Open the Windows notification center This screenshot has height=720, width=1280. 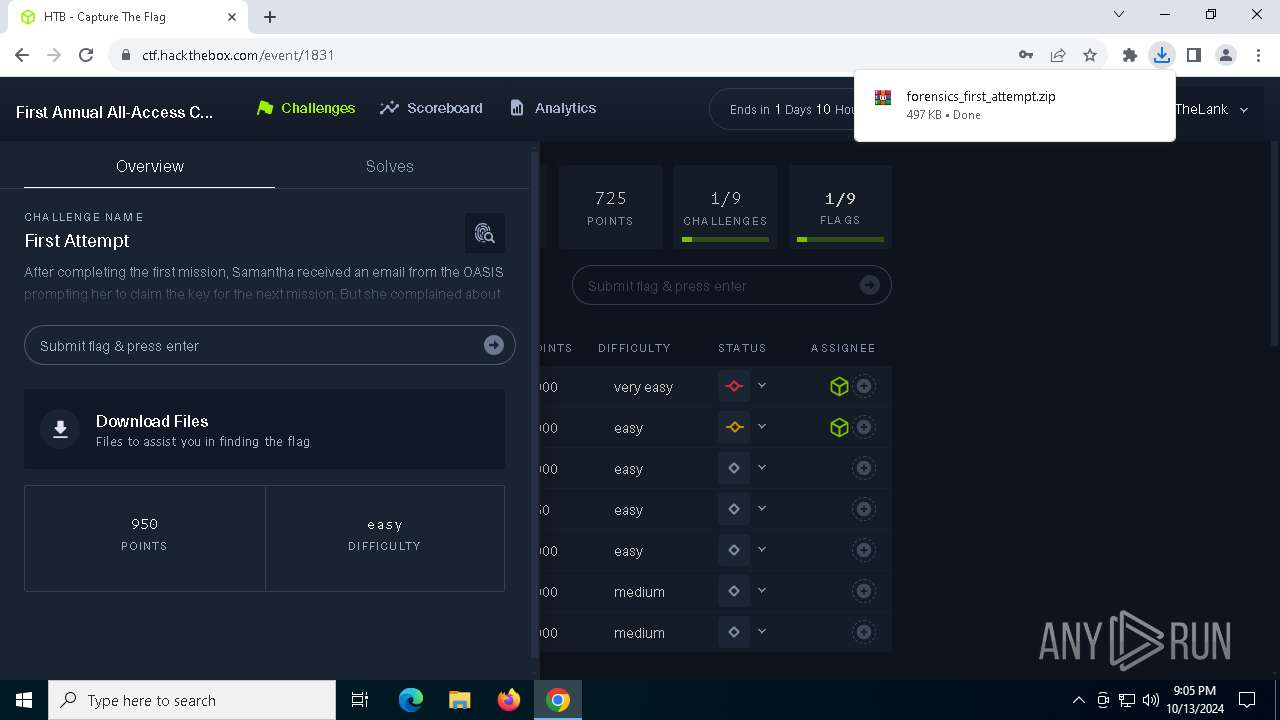coord(1247,700)
